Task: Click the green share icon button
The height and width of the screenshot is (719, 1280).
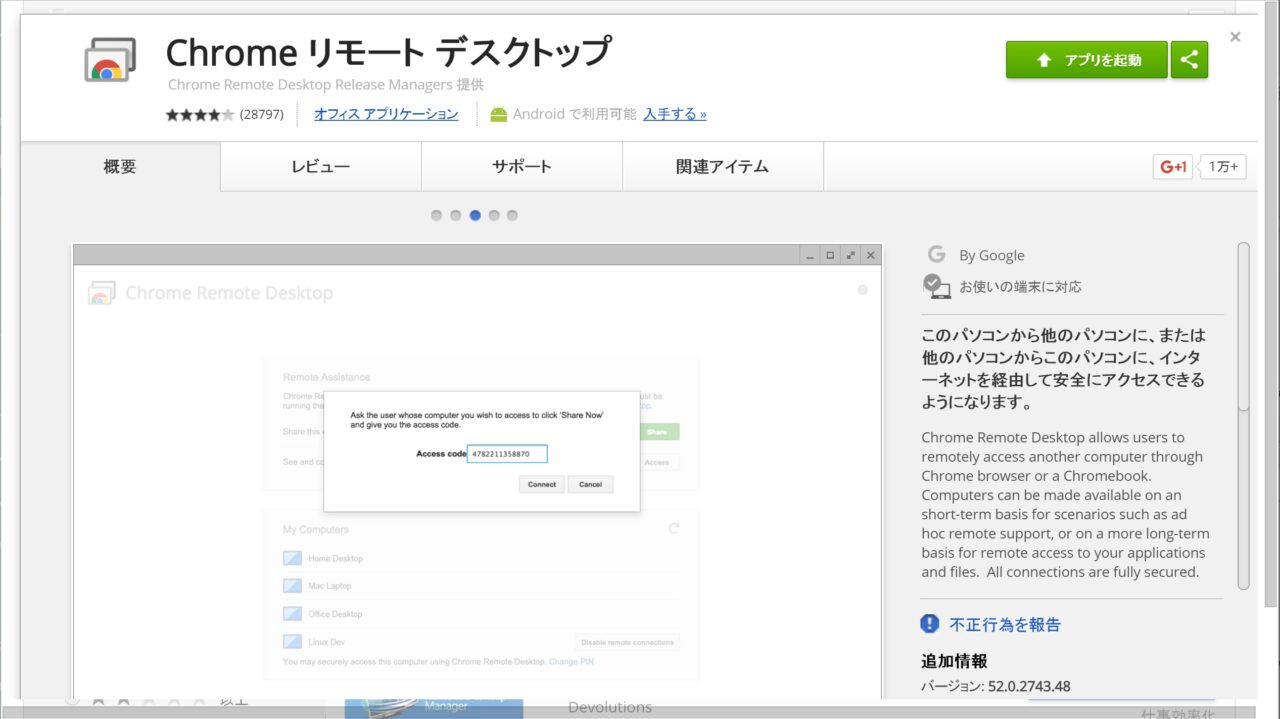Action: (1189, 60)
